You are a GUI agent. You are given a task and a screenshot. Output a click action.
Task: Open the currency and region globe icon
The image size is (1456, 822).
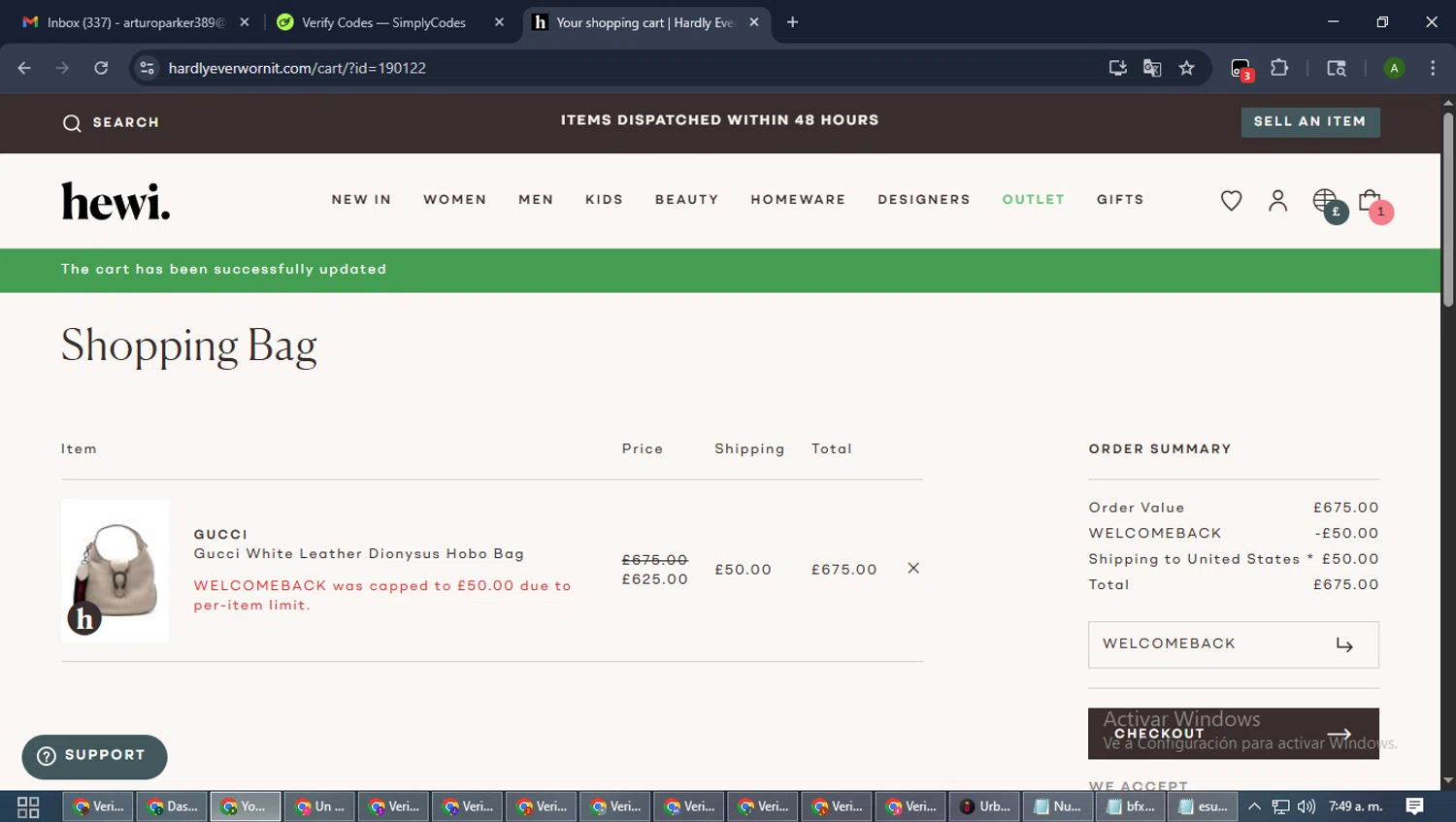[x=1325, y=201]
